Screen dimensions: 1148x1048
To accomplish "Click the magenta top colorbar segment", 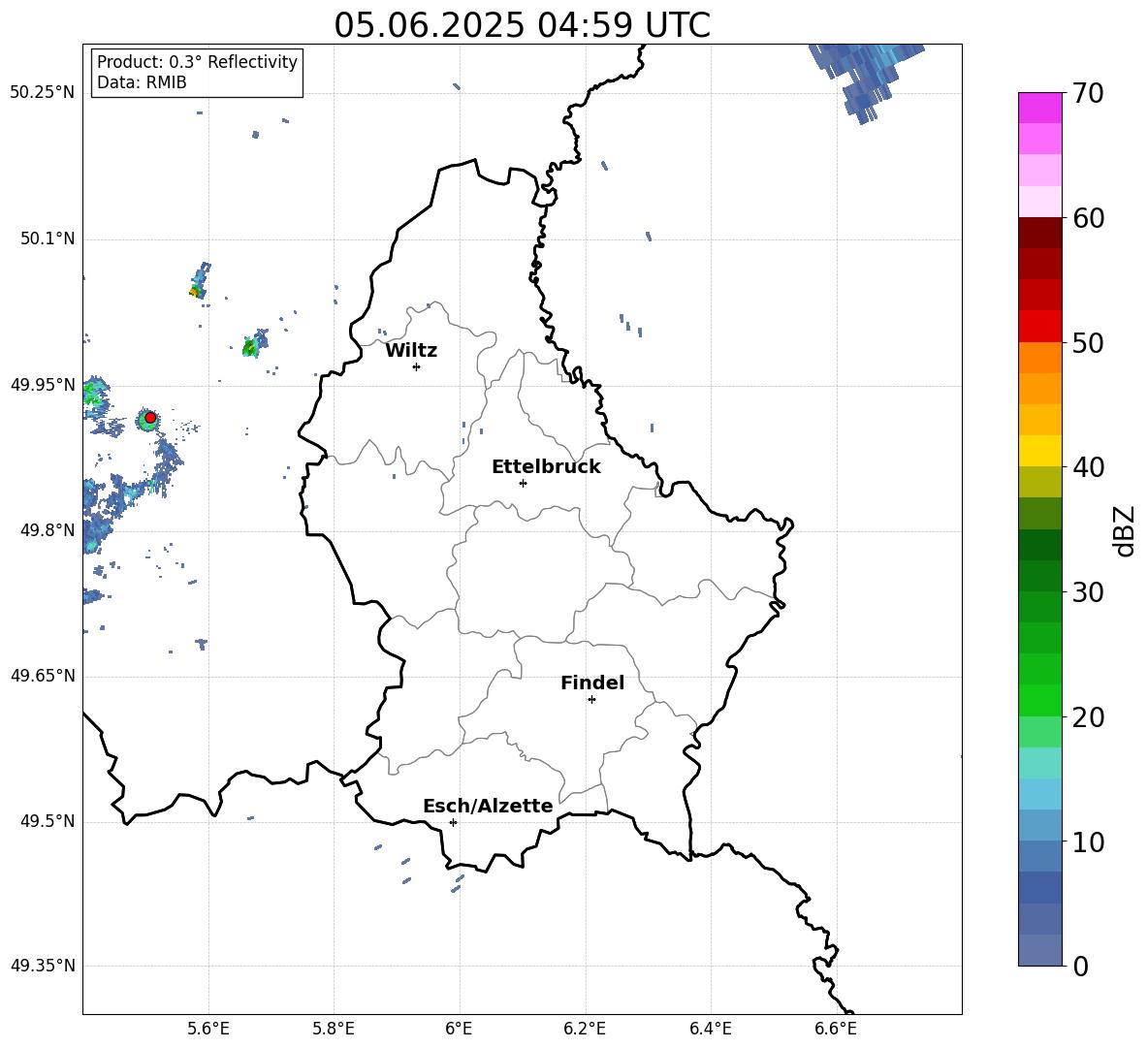I will 1039,108.
